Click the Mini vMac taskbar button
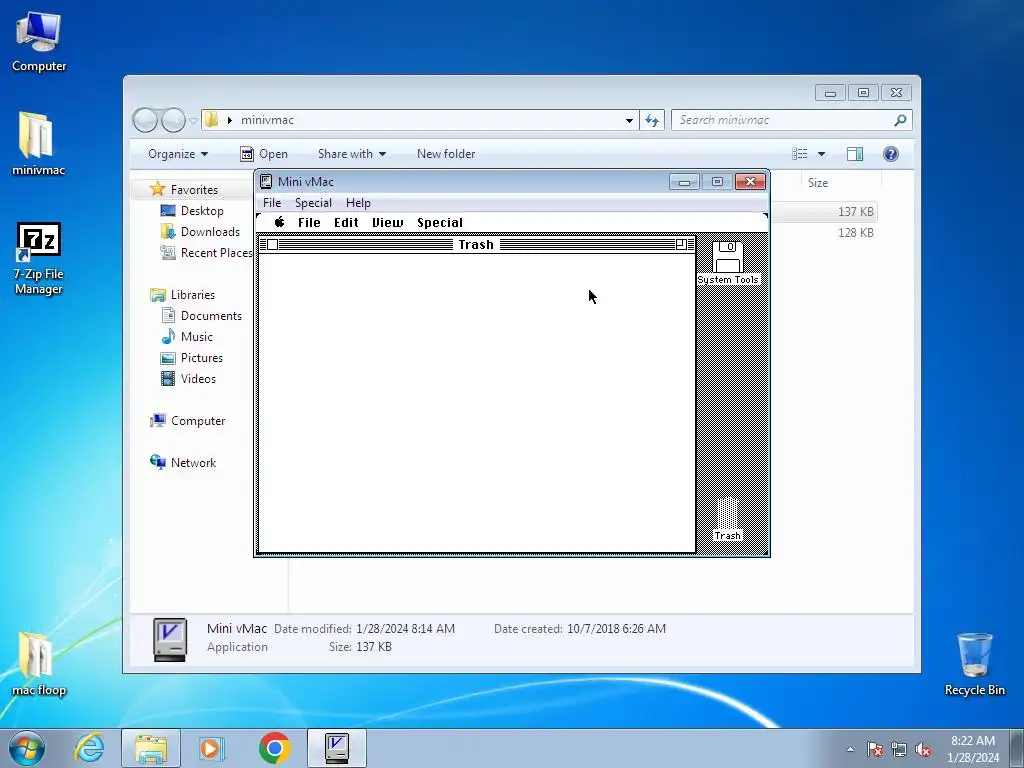Image resolution: width=1024 pixels, height=768 pixels. (x=337, y=748)
